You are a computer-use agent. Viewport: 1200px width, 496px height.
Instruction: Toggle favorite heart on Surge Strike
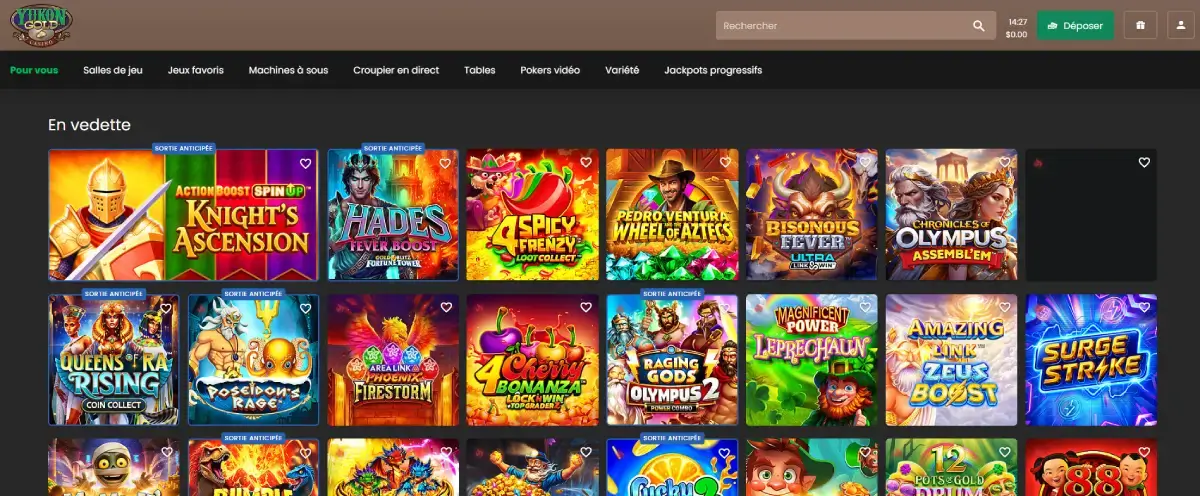(x=1144, y=308)
